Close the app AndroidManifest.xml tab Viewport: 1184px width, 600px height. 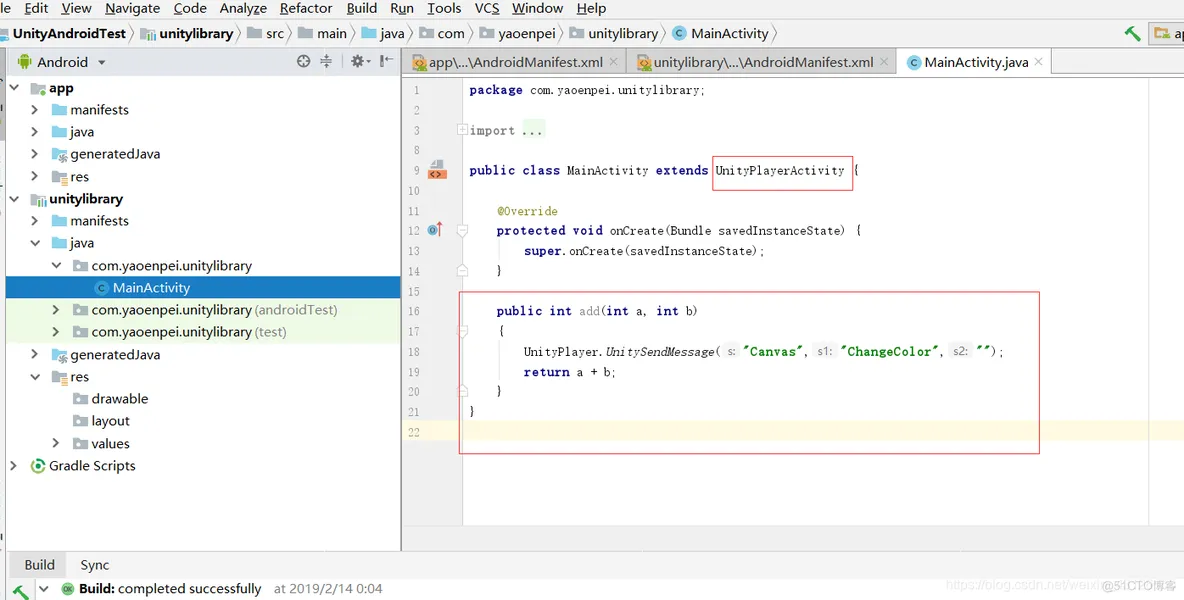pos(613,62)
